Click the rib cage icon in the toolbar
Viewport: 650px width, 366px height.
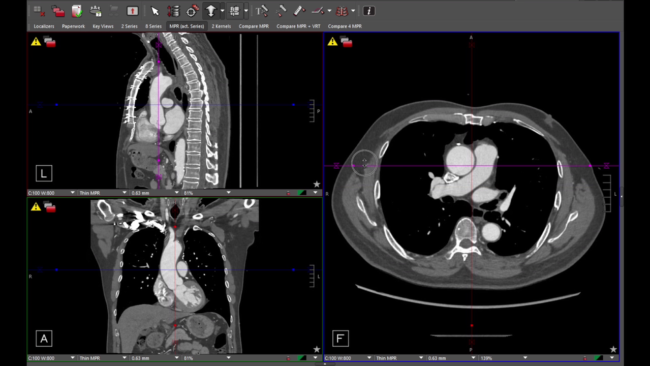click(341, 11)
